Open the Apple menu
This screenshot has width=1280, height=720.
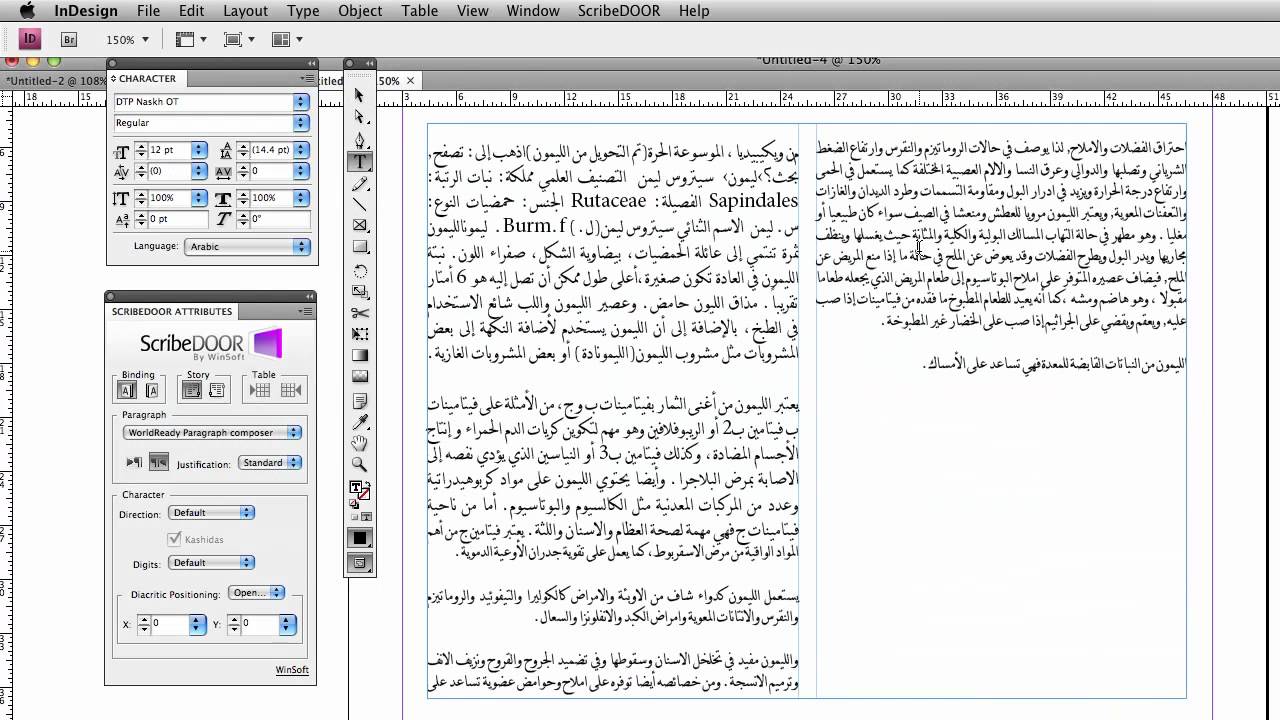27,11
